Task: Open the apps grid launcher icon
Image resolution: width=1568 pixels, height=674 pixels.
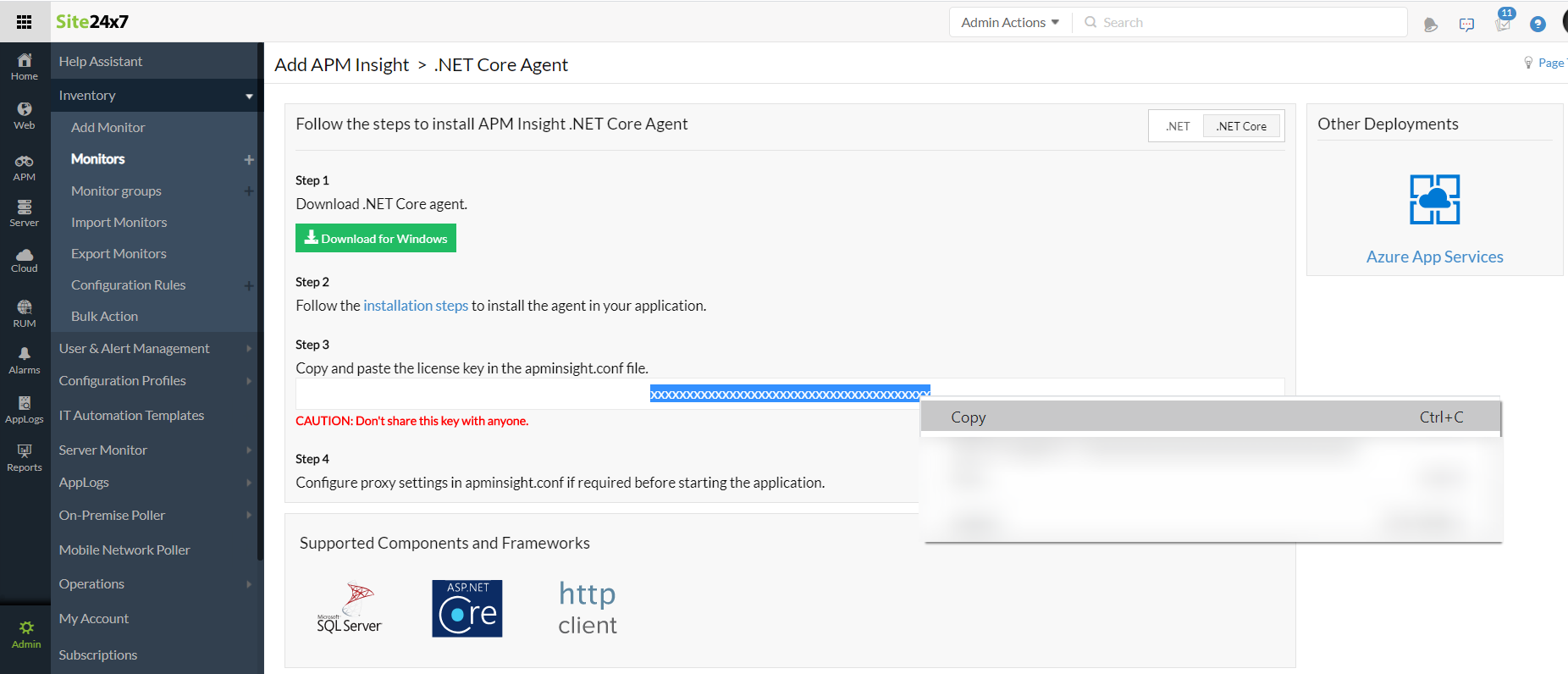Action: (24, 22)
